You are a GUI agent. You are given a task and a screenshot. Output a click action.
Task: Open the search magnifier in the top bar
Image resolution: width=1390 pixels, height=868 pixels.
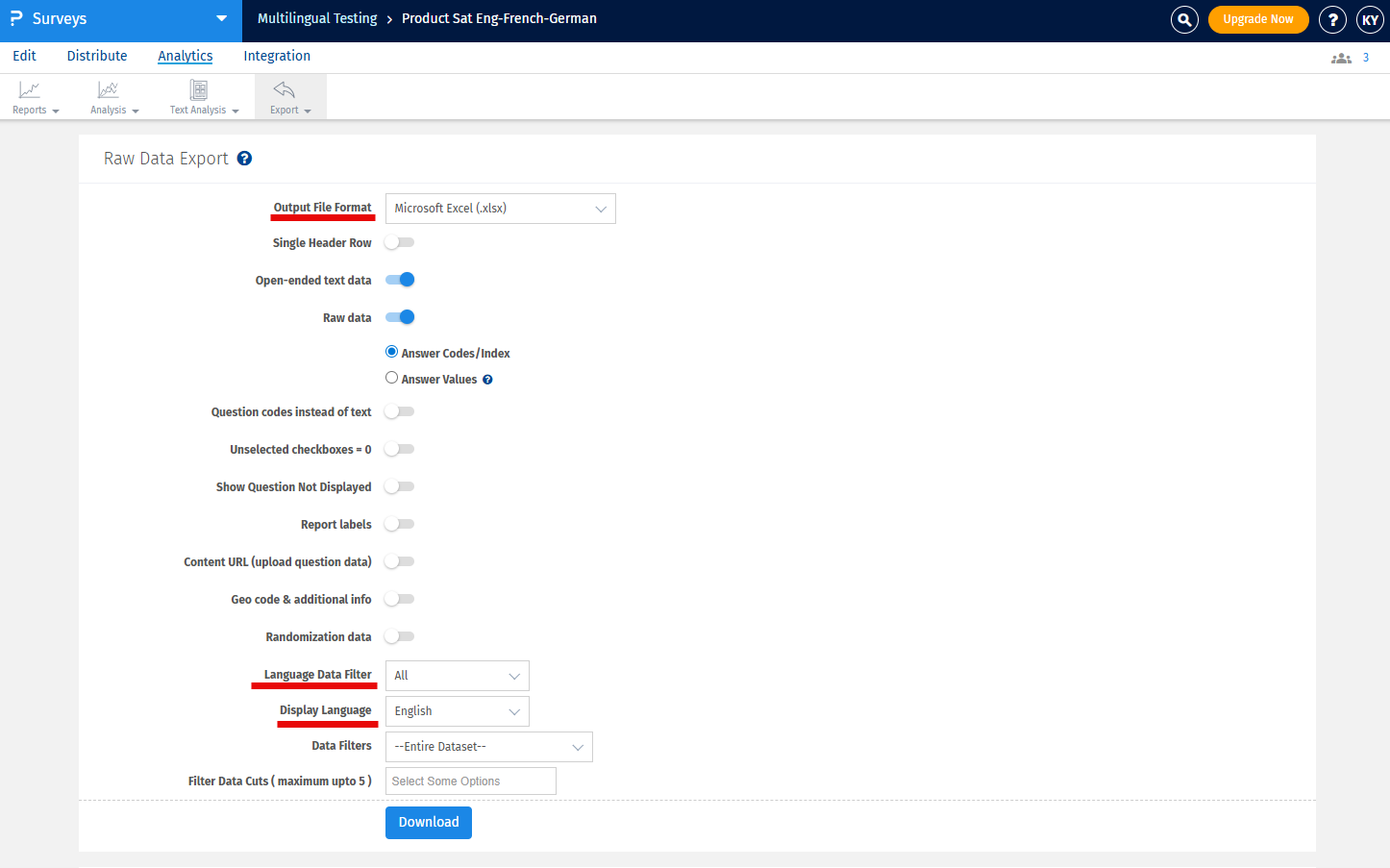(x=1184, y=19)
